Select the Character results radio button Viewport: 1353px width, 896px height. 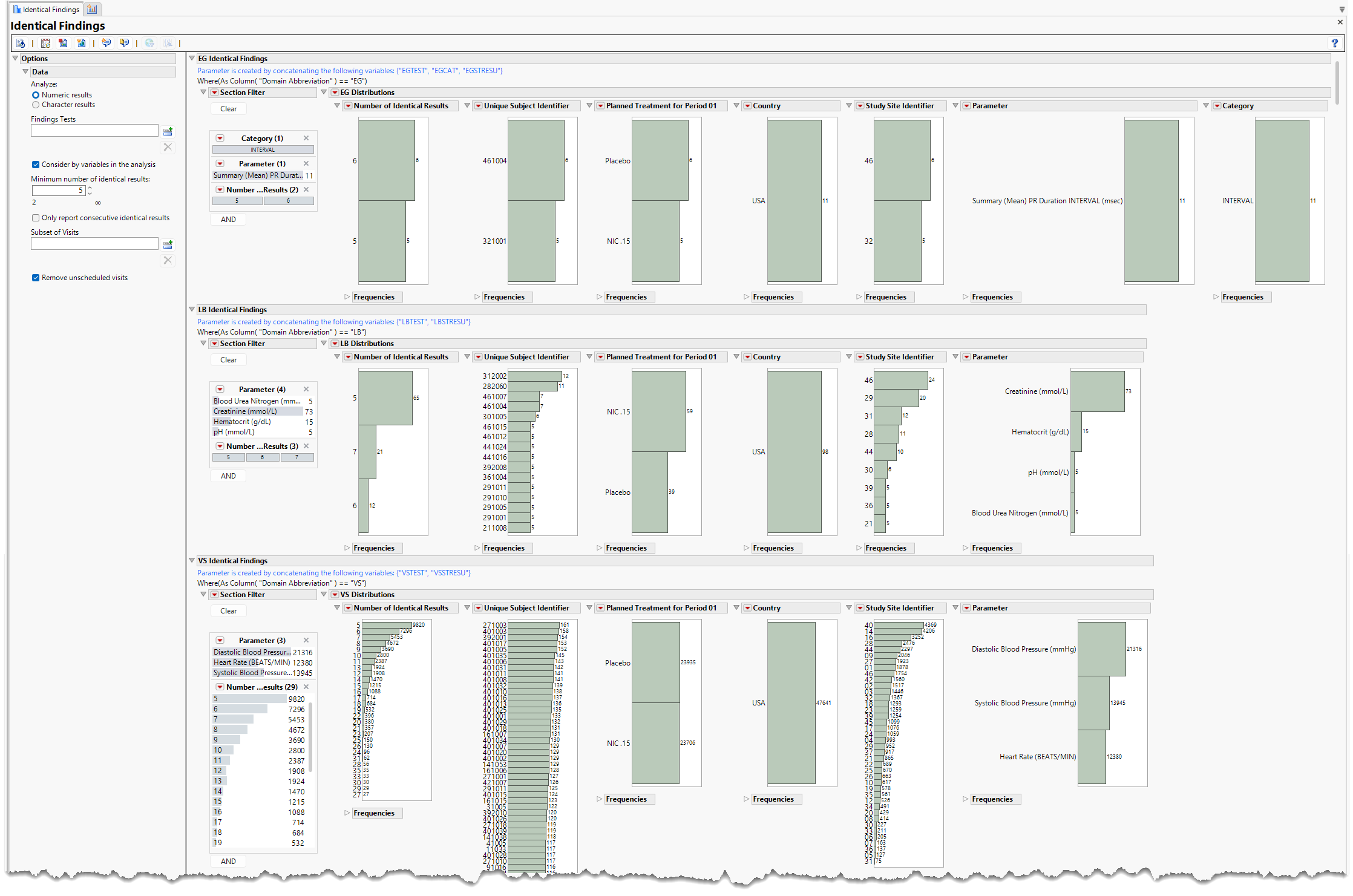point(36,105)
